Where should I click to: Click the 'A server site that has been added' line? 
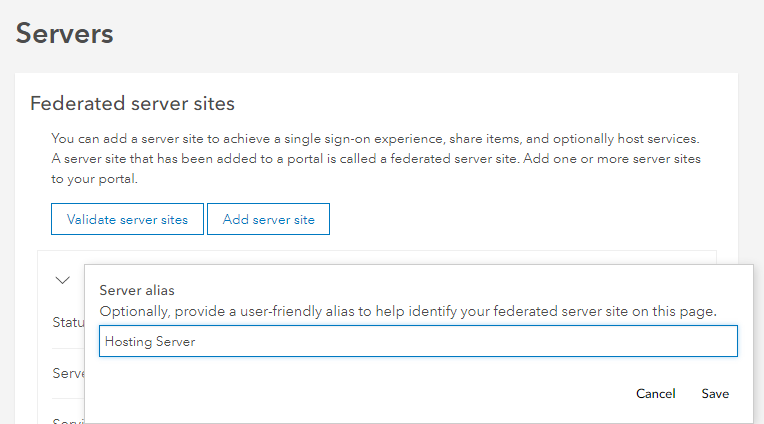click(x=375, y=159)
